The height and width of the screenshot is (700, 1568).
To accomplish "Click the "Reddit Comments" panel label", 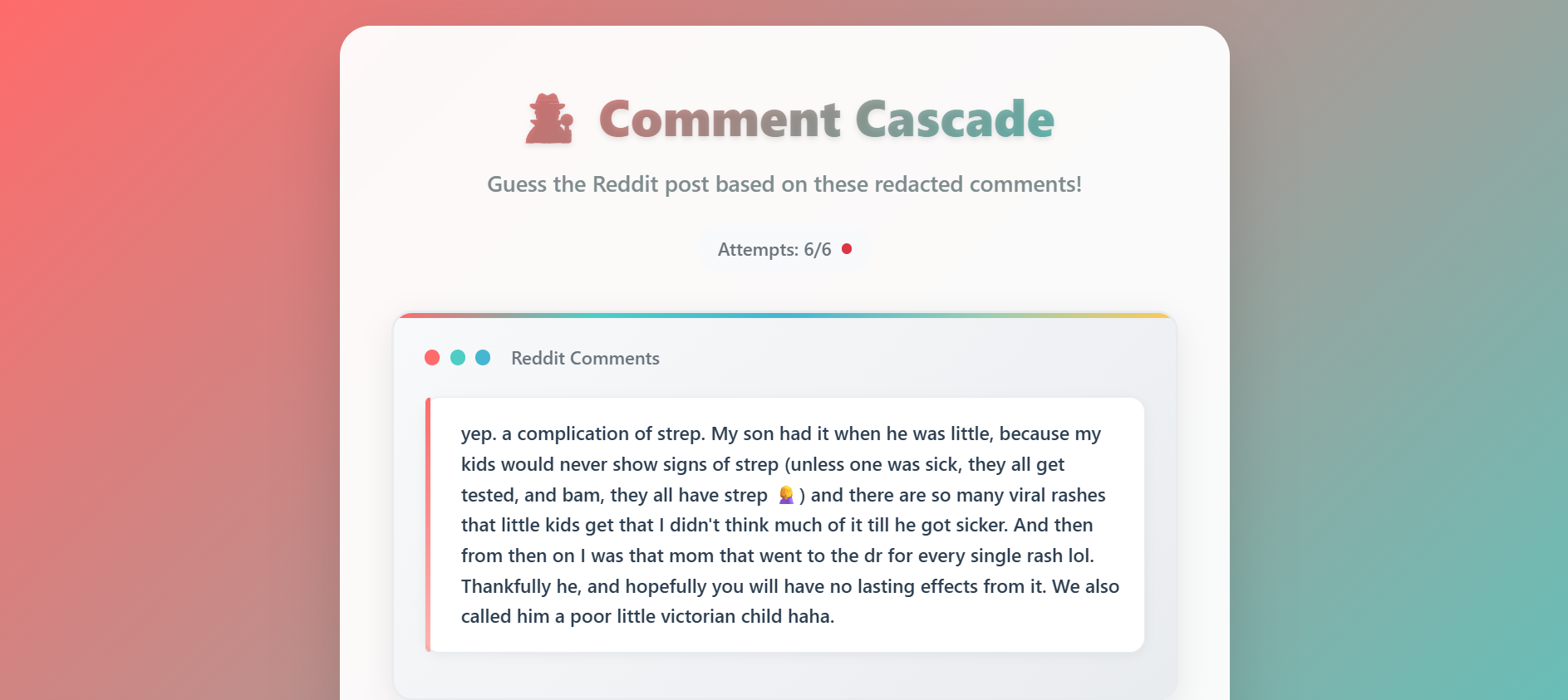I will pos(585,359).
